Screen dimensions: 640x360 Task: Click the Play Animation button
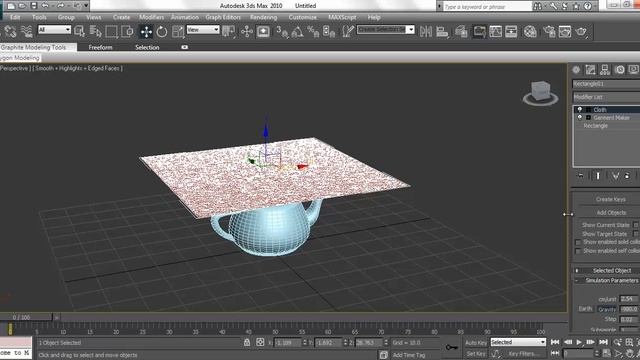click(579, 342)
